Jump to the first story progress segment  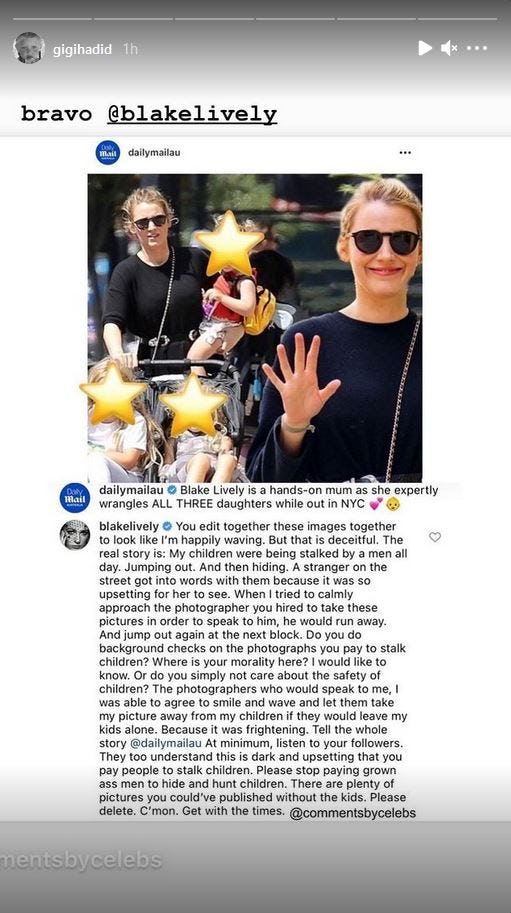pos(52,19)
